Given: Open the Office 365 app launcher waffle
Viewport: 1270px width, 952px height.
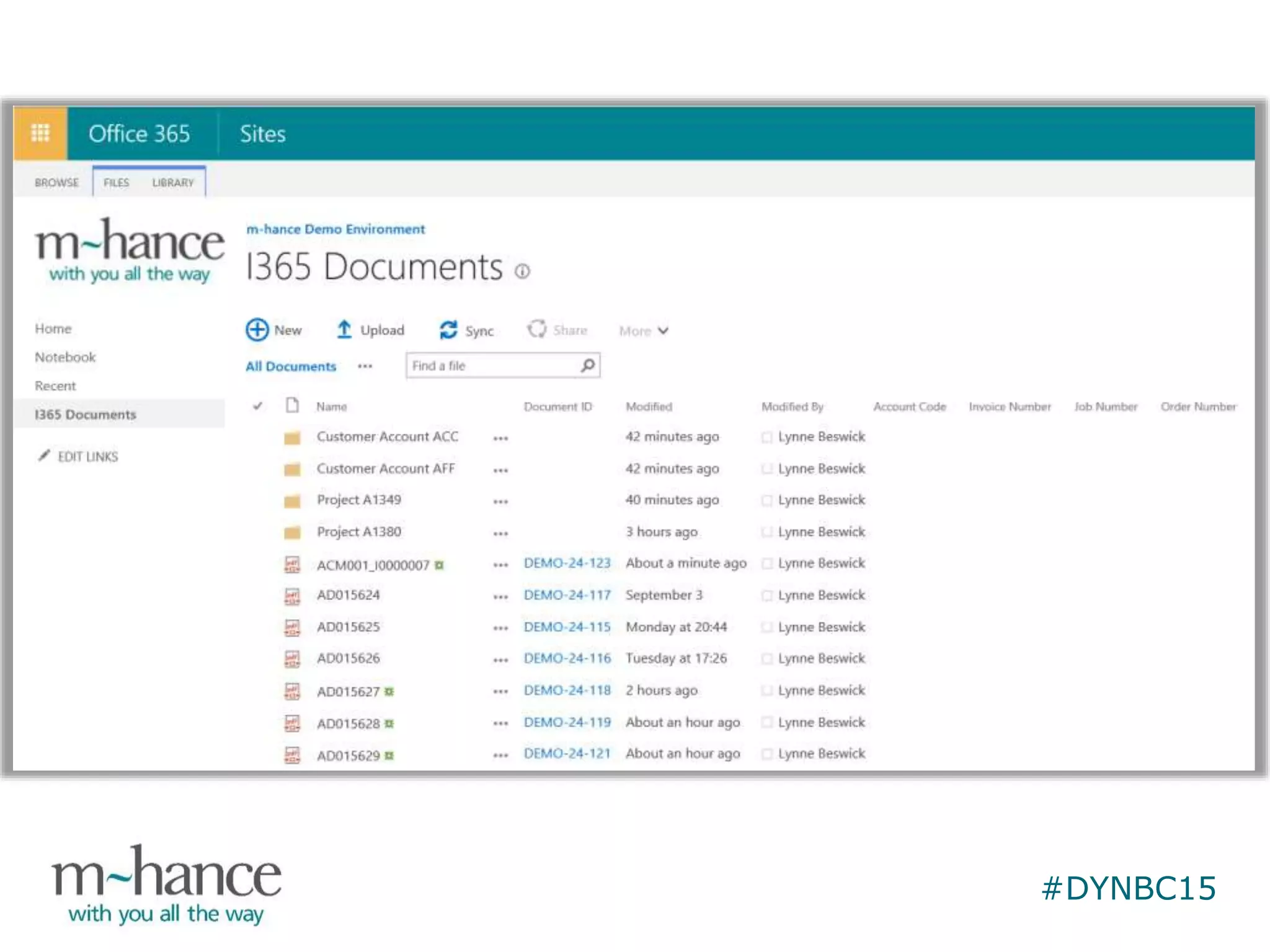Looking at the screenshot, I should (x=40, y=133).
